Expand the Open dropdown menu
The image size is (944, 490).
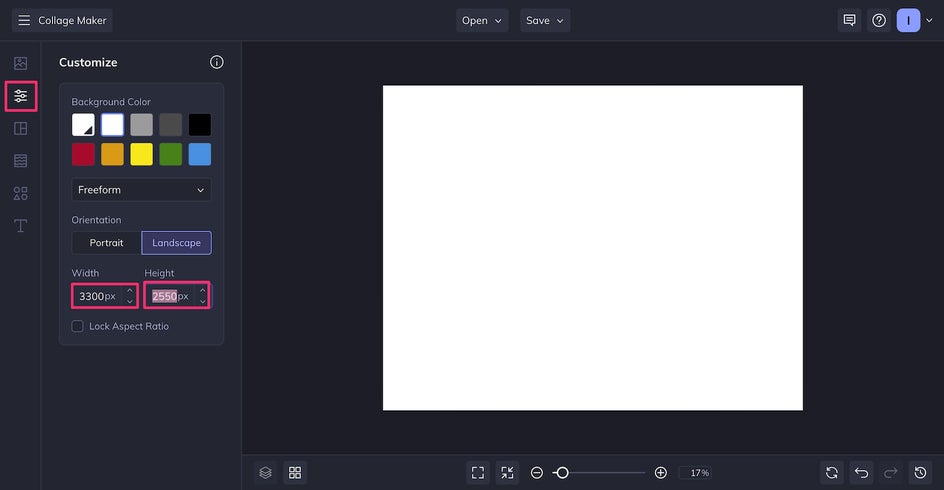coord(482,20)
